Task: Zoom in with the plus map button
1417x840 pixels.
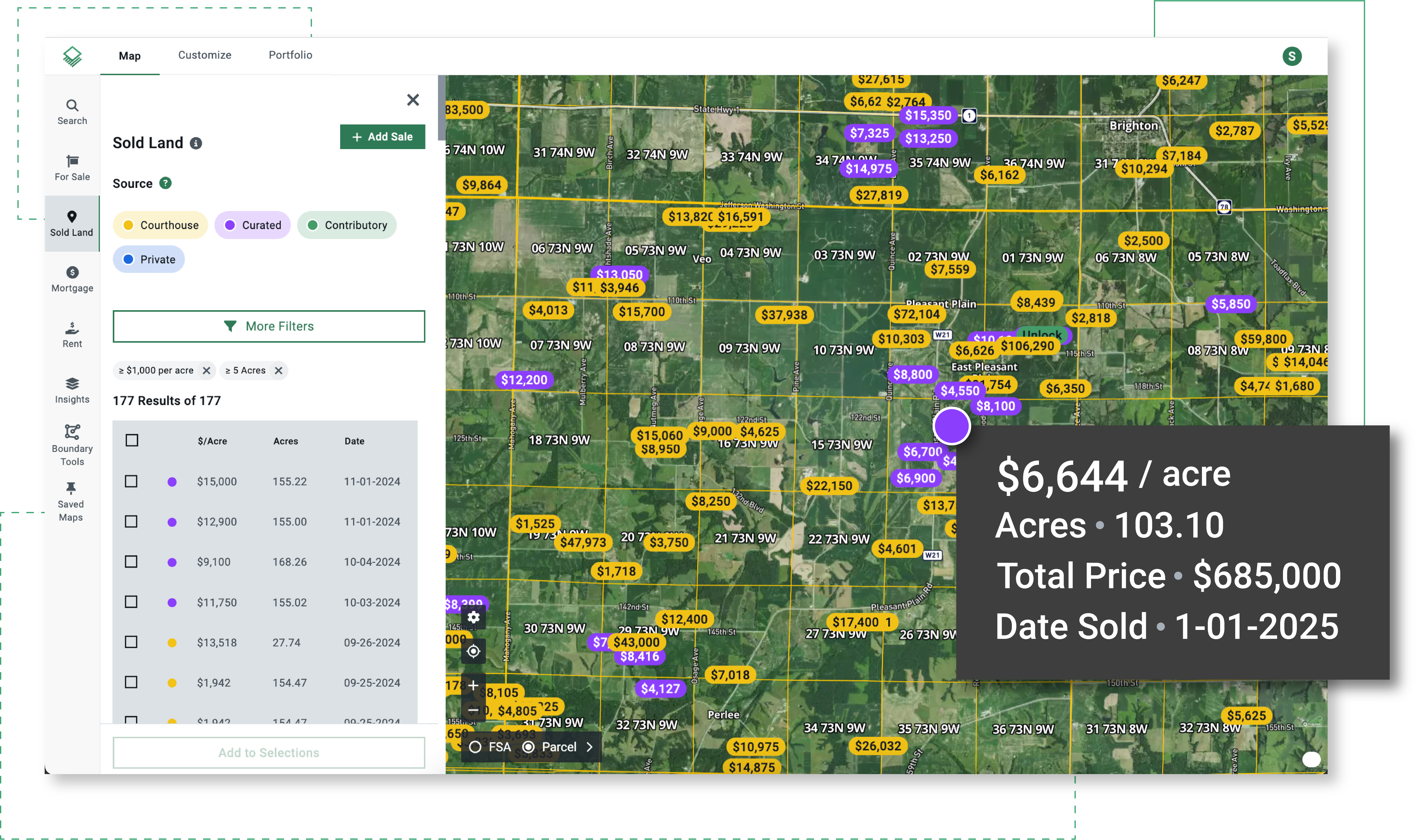Action: pos(473,685)
